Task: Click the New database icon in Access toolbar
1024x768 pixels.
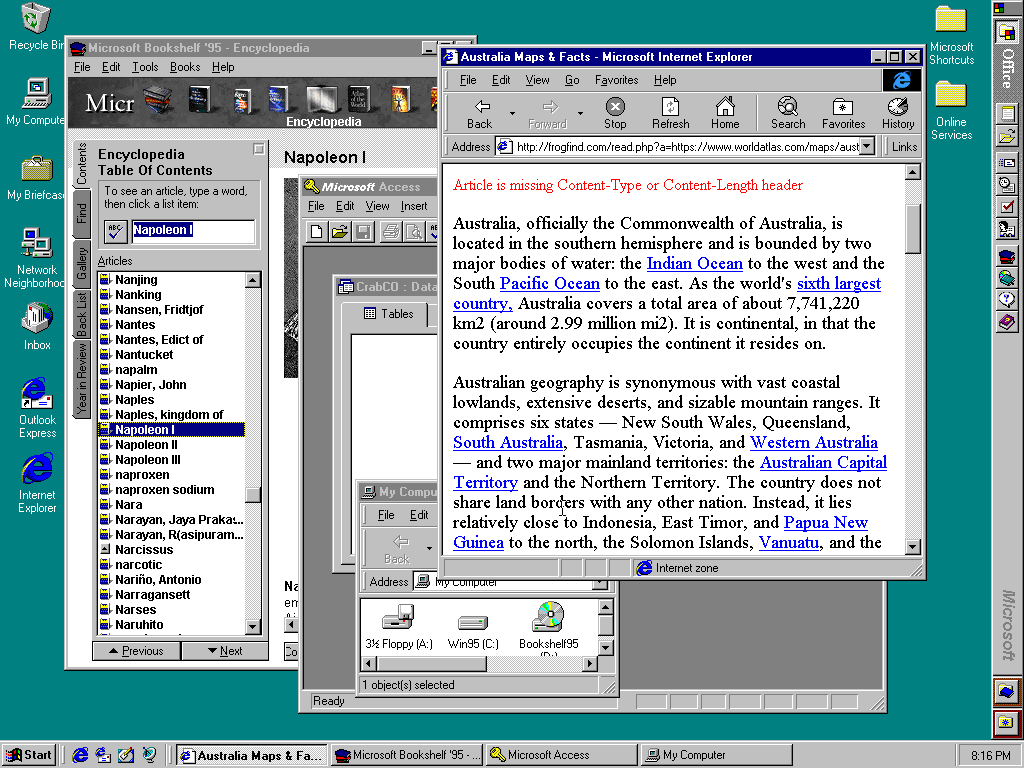Action: (x=316, y=232)
